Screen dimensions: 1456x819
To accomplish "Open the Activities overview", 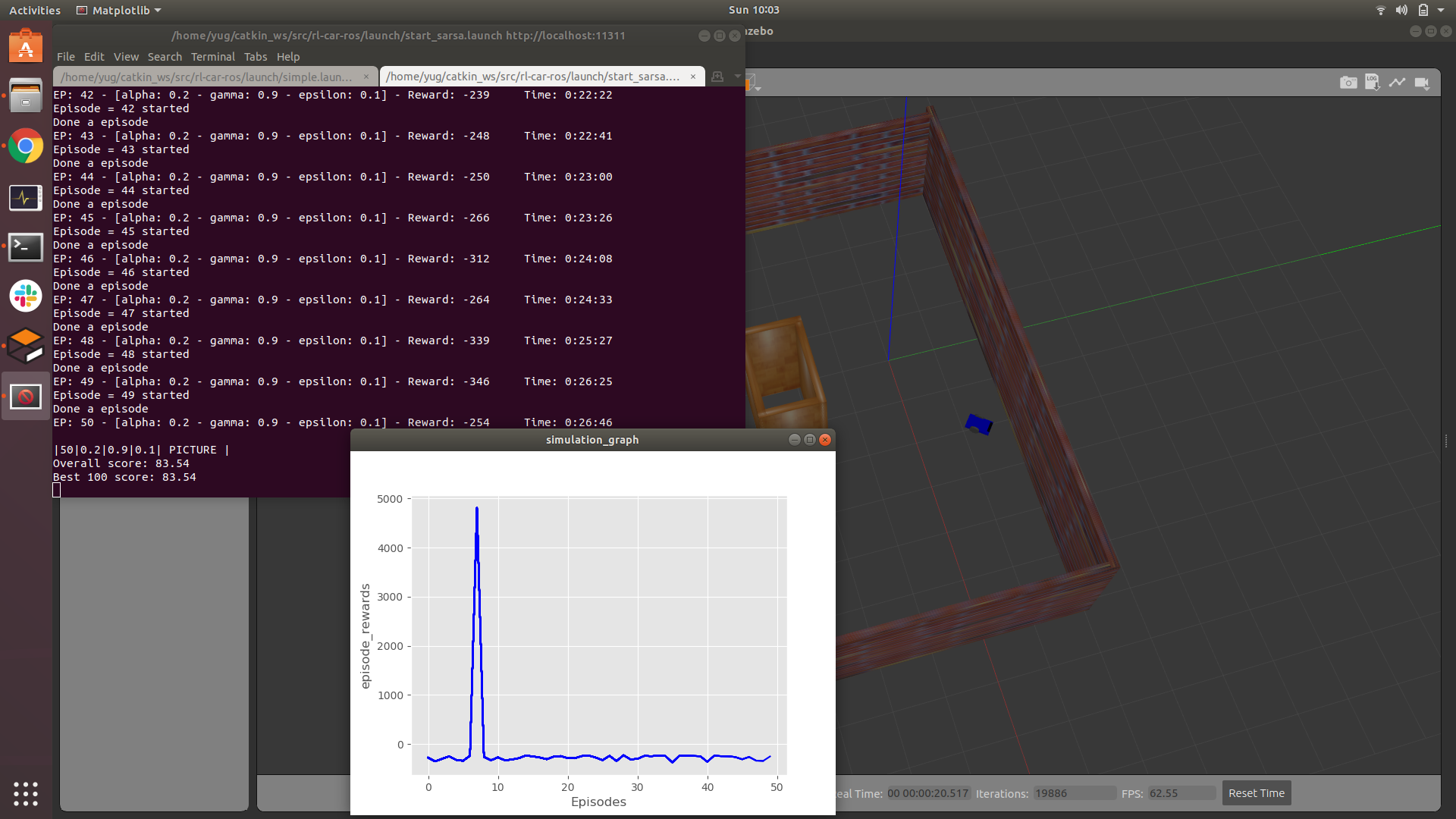I will tap(35, 11).
